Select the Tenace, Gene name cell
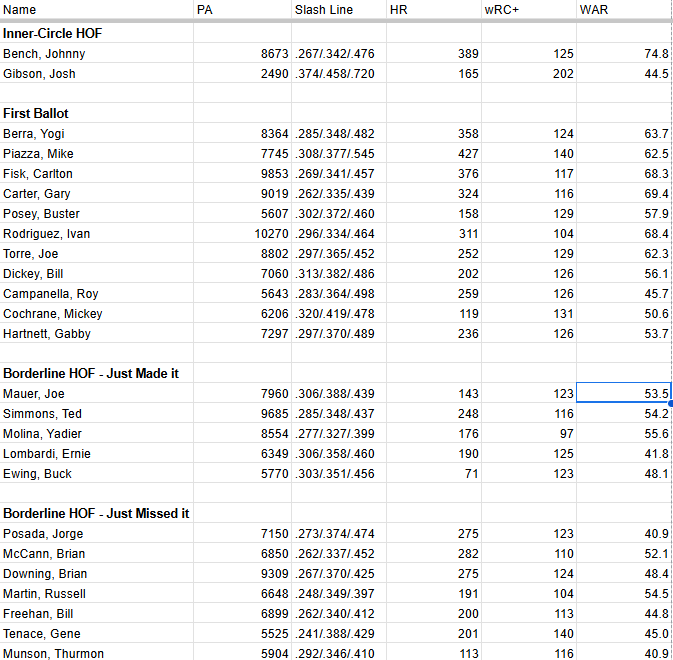673x660 pixels. pos(97,633)
